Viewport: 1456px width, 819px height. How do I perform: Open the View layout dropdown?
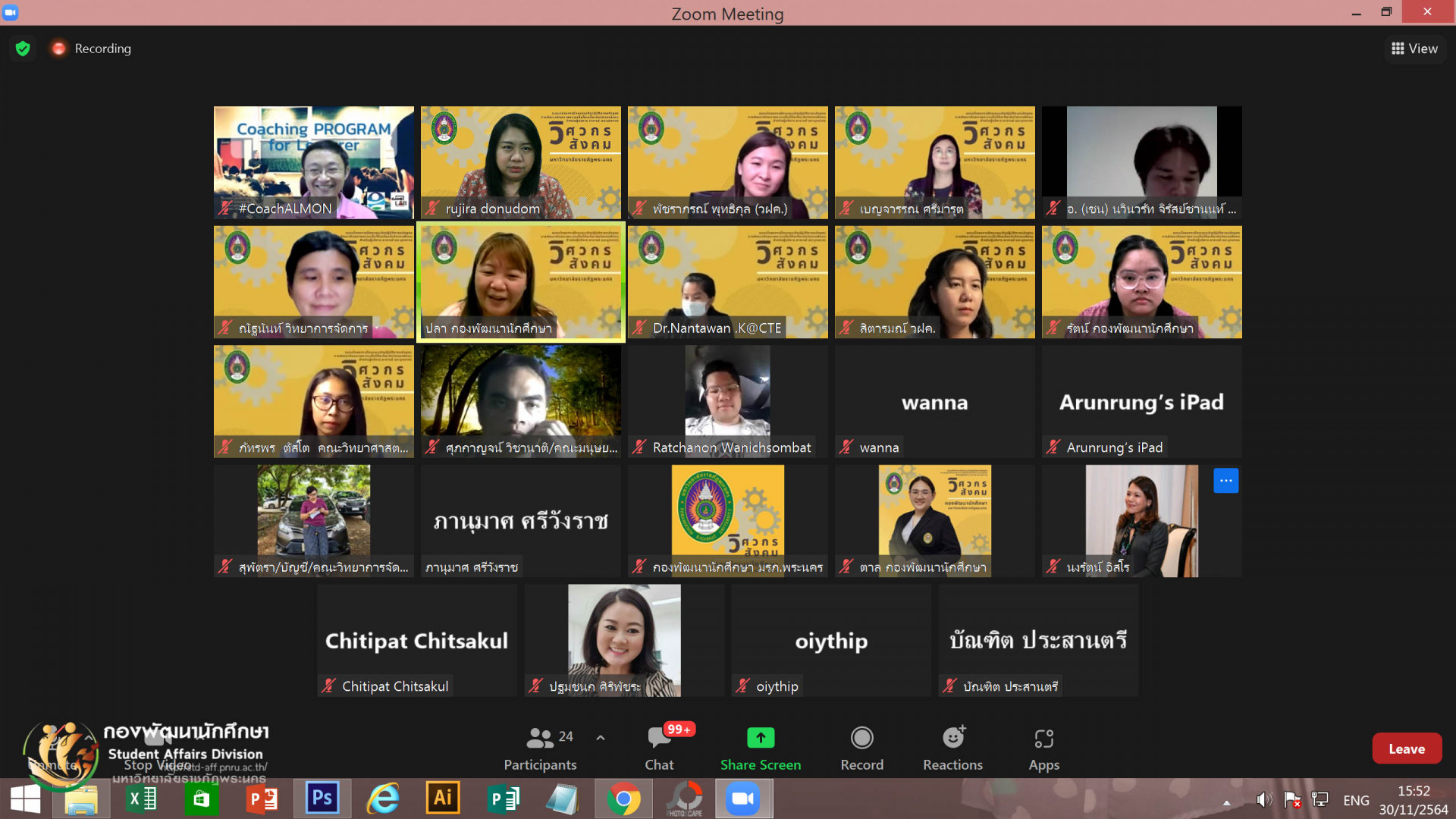pos(1414,49)
